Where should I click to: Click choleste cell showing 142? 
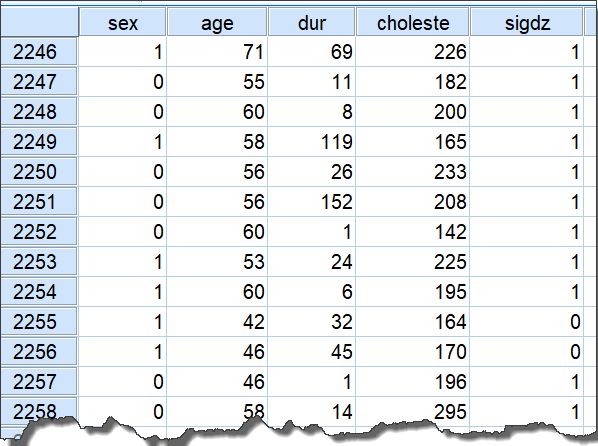(413, 232)
